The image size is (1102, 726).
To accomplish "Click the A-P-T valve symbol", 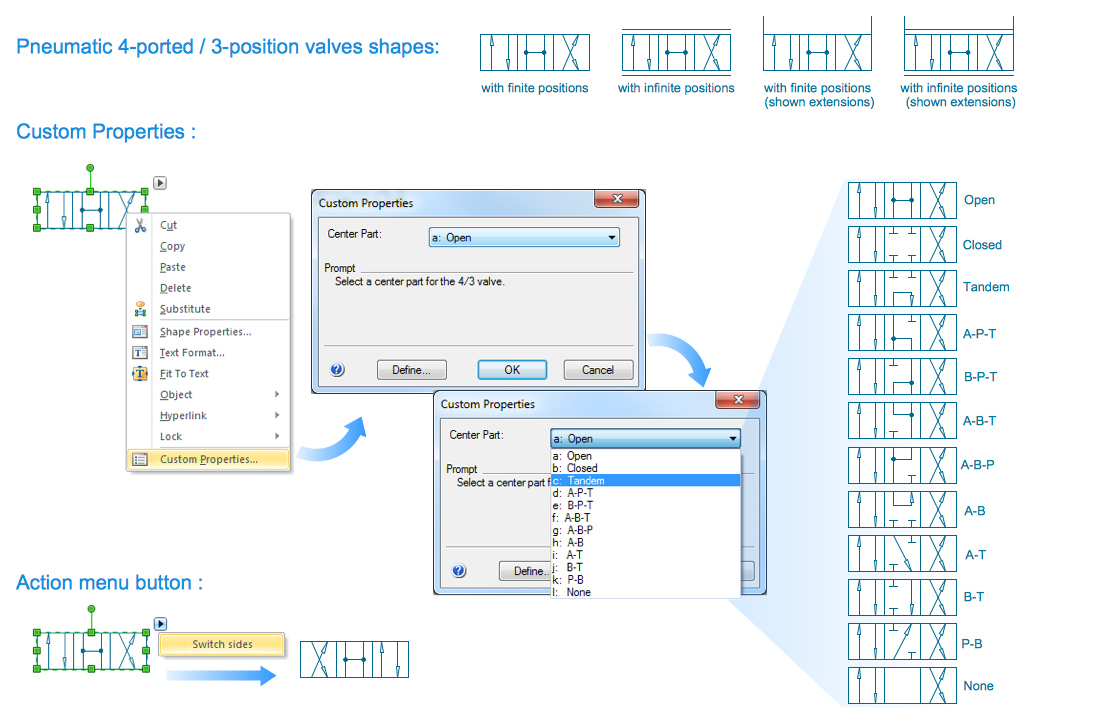I will 902,332.
